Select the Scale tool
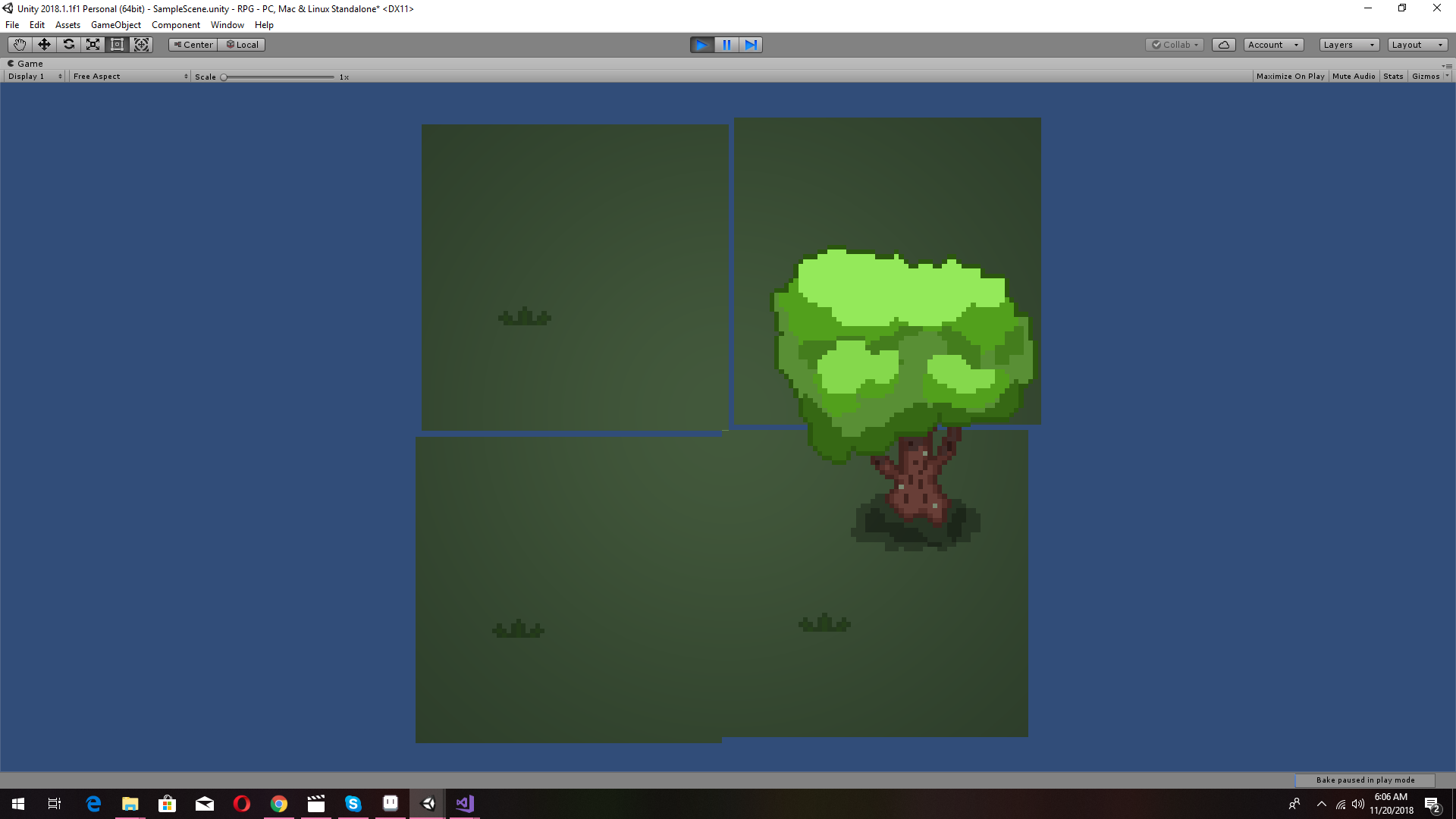1456x819 pixels. click(x=93, y=44)
